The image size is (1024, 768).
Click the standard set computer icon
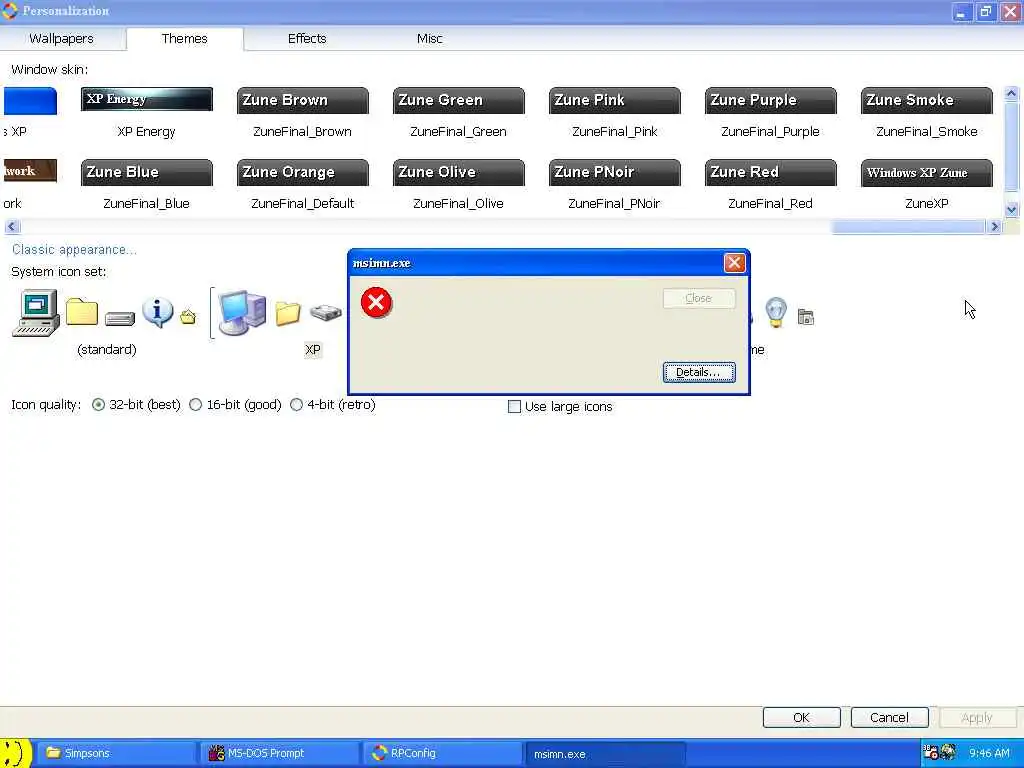pyautogui.click(x=36, y=313)
